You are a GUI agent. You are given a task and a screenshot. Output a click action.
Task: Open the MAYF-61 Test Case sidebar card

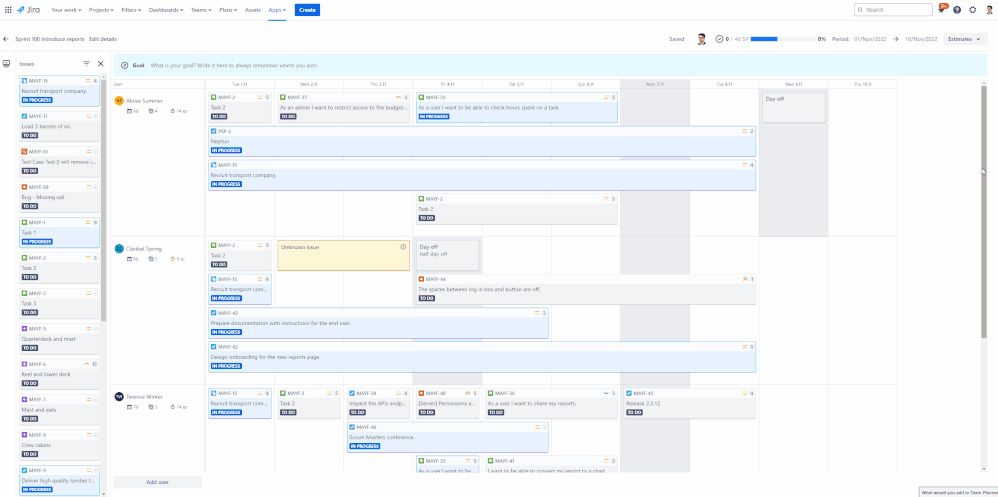coord(59,162)
